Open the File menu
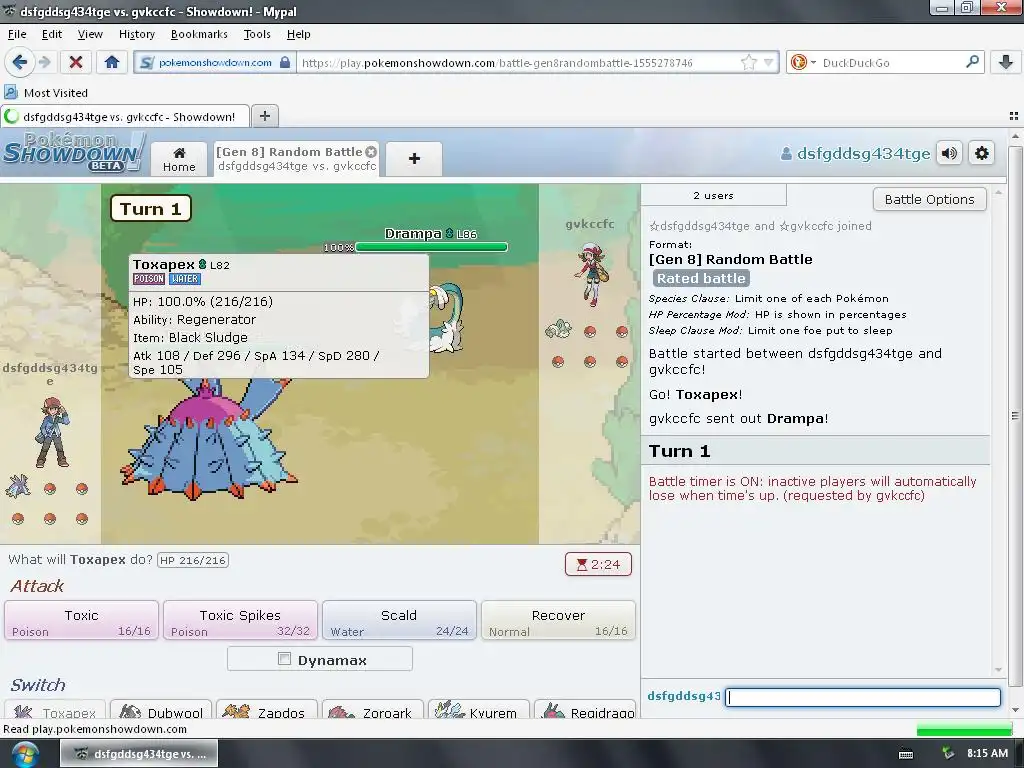 [x=17, y=34]
